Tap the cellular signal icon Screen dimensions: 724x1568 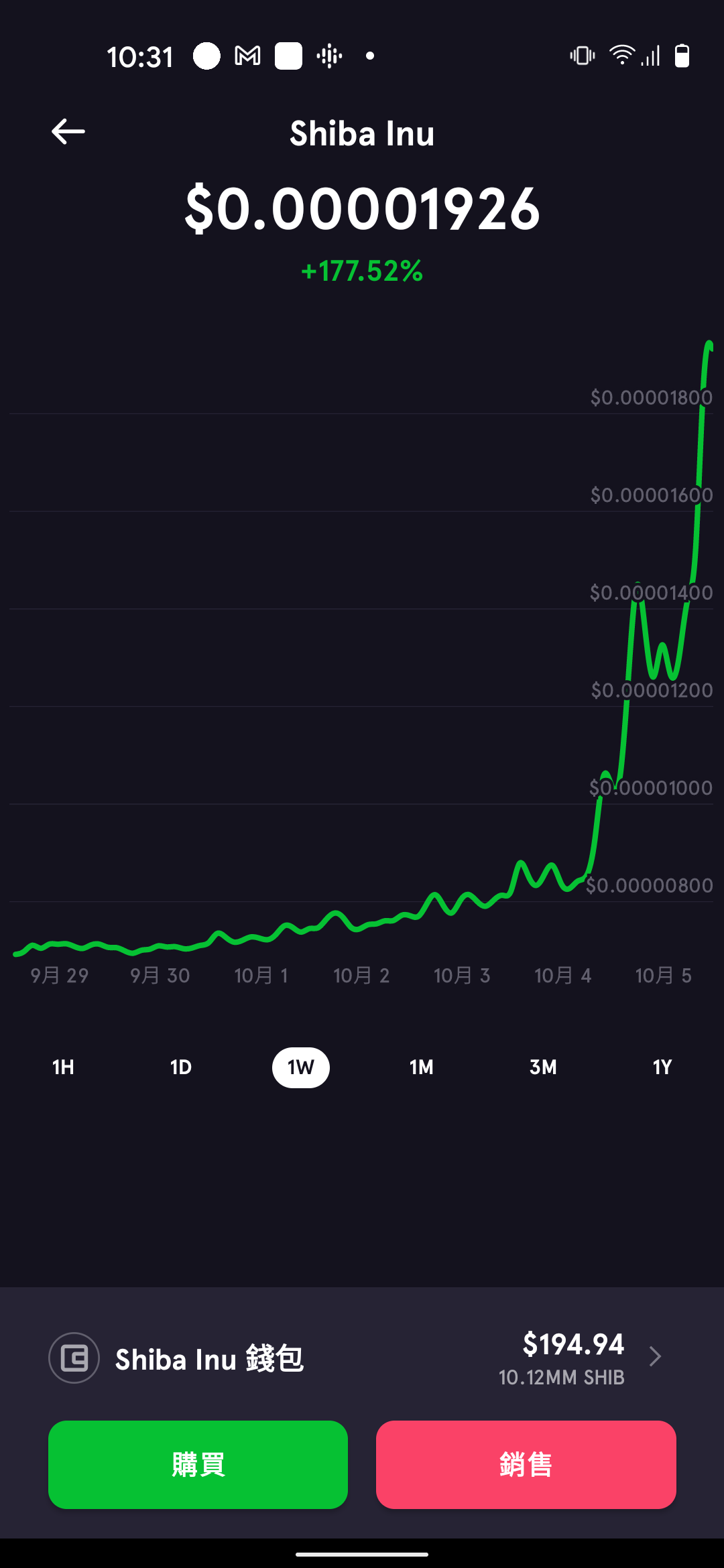coord(651,56)
